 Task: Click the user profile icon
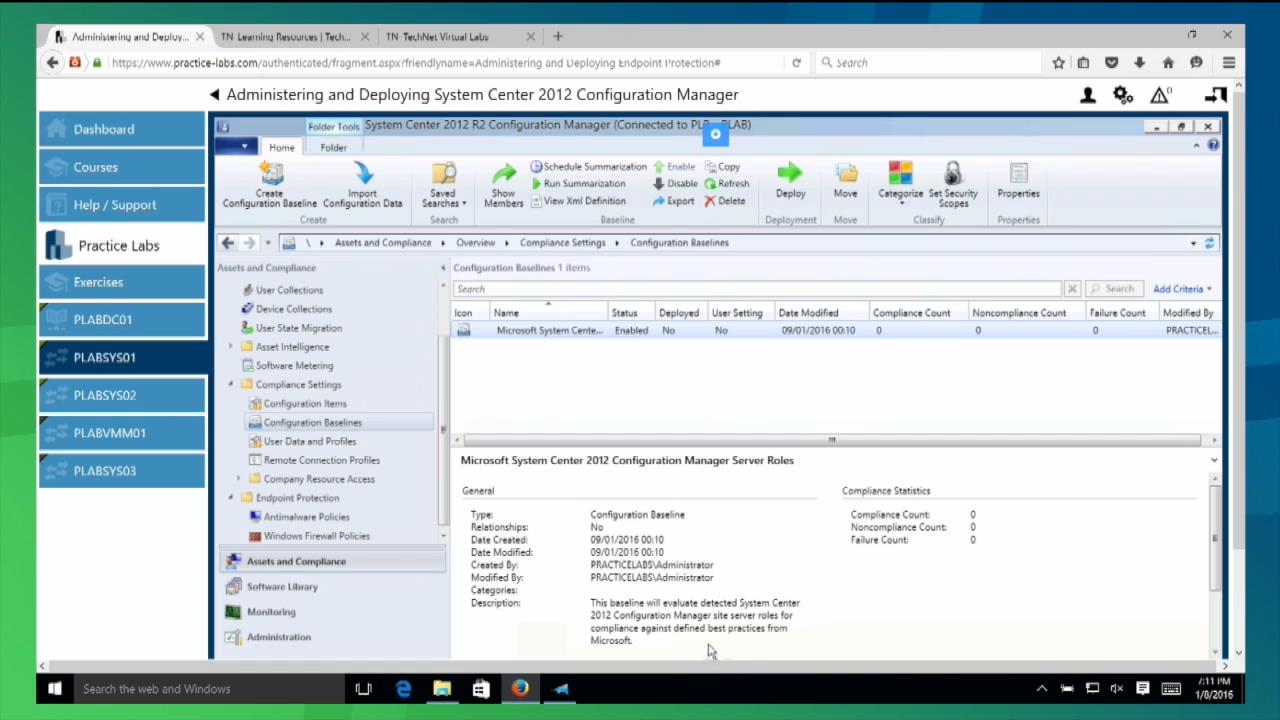[1088, 95]
